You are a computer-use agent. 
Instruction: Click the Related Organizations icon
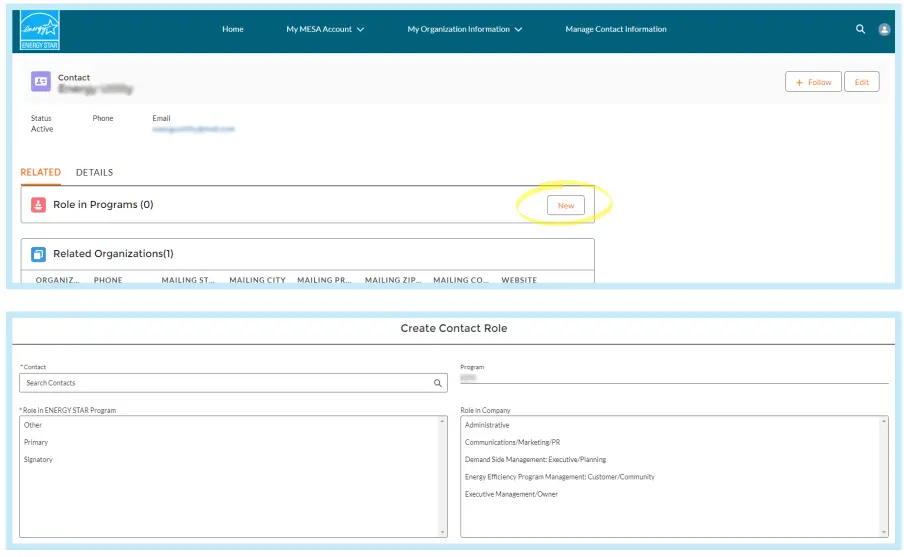point(38,254)
